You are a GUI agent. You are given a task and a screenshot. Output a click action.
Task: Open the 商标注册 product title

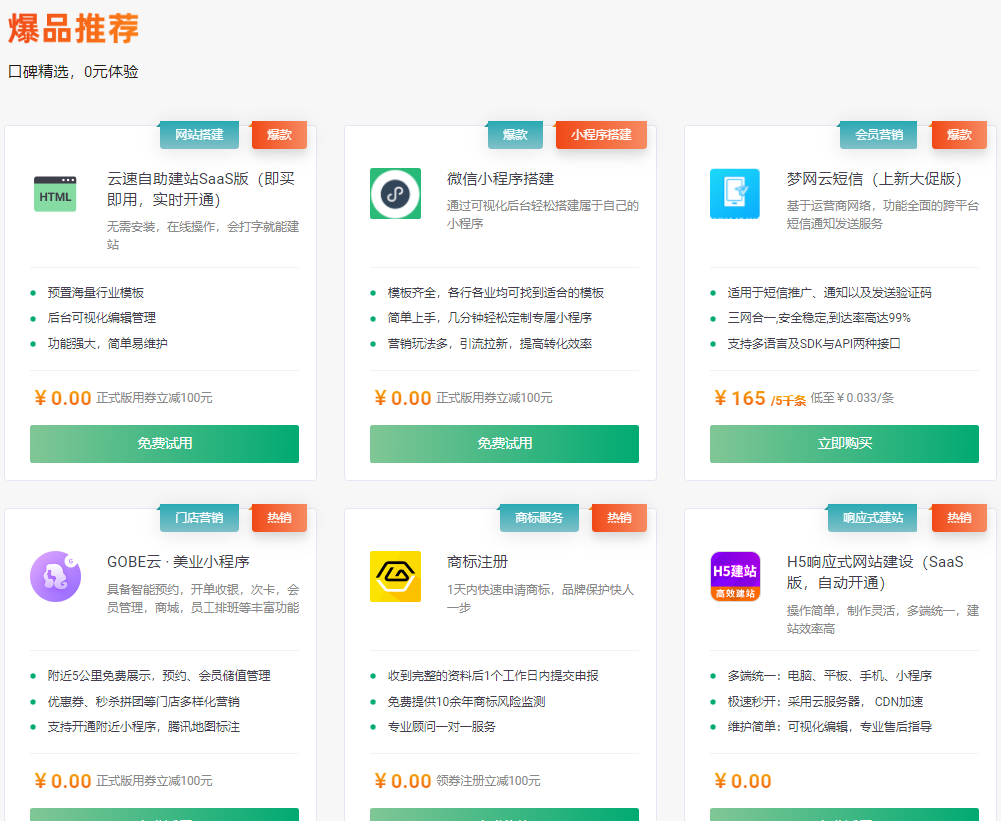point(477,562)
